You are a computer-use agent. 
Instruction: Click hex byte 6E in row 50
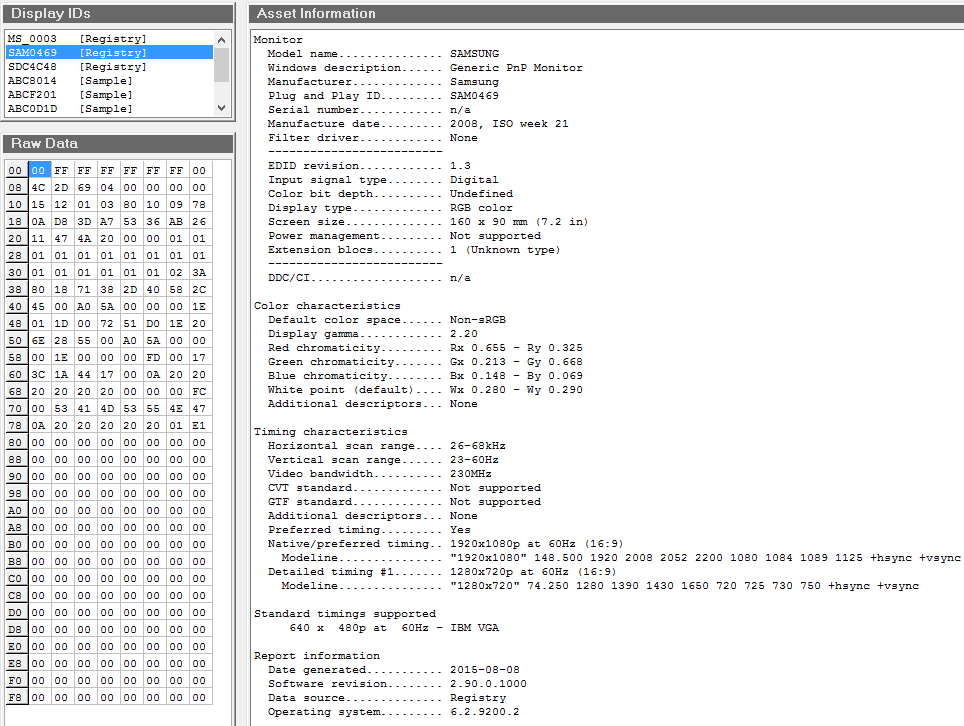(x=38, y=341)
